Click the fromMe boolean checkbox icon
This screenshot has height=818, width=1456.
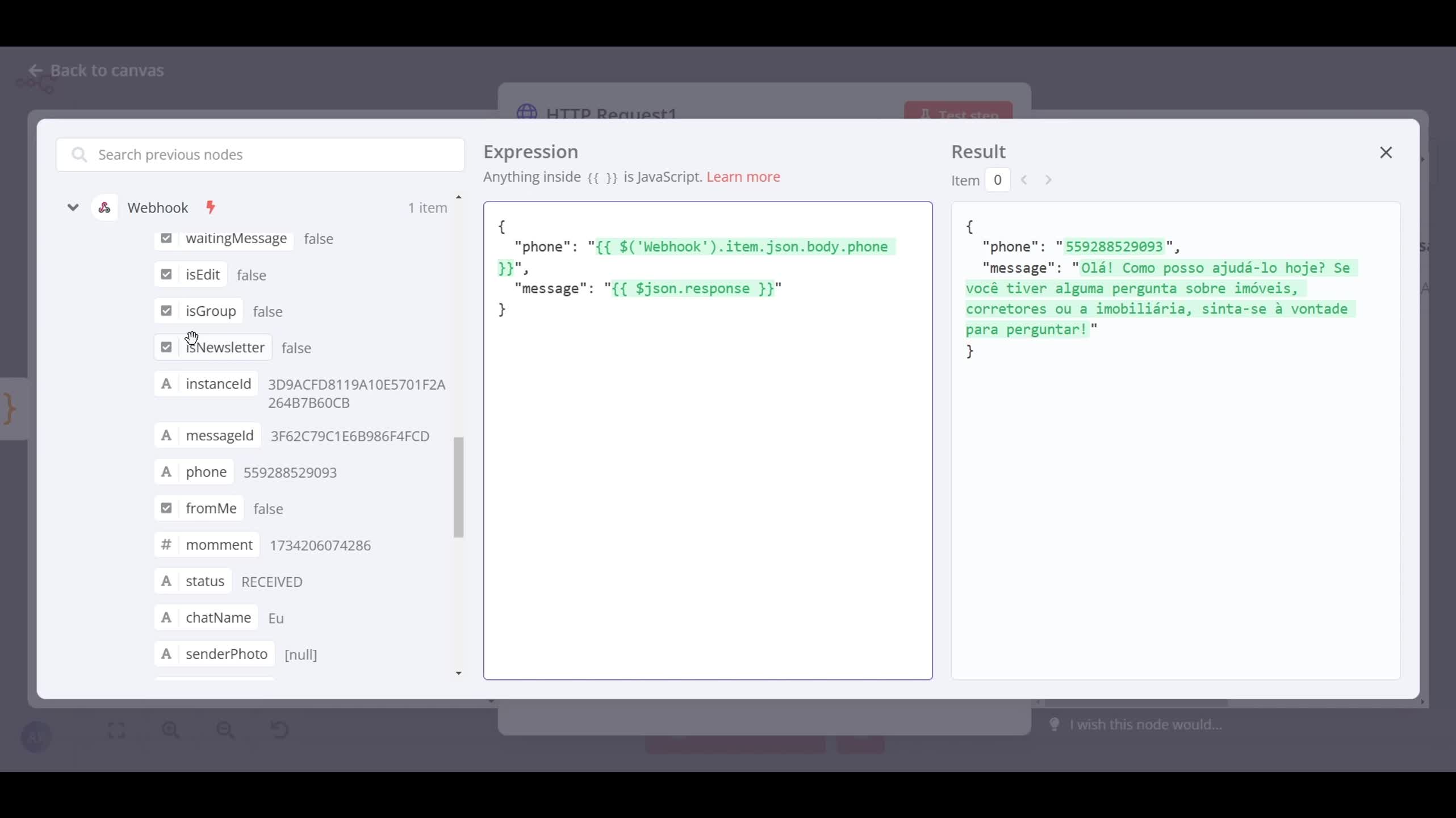(166, 508)
